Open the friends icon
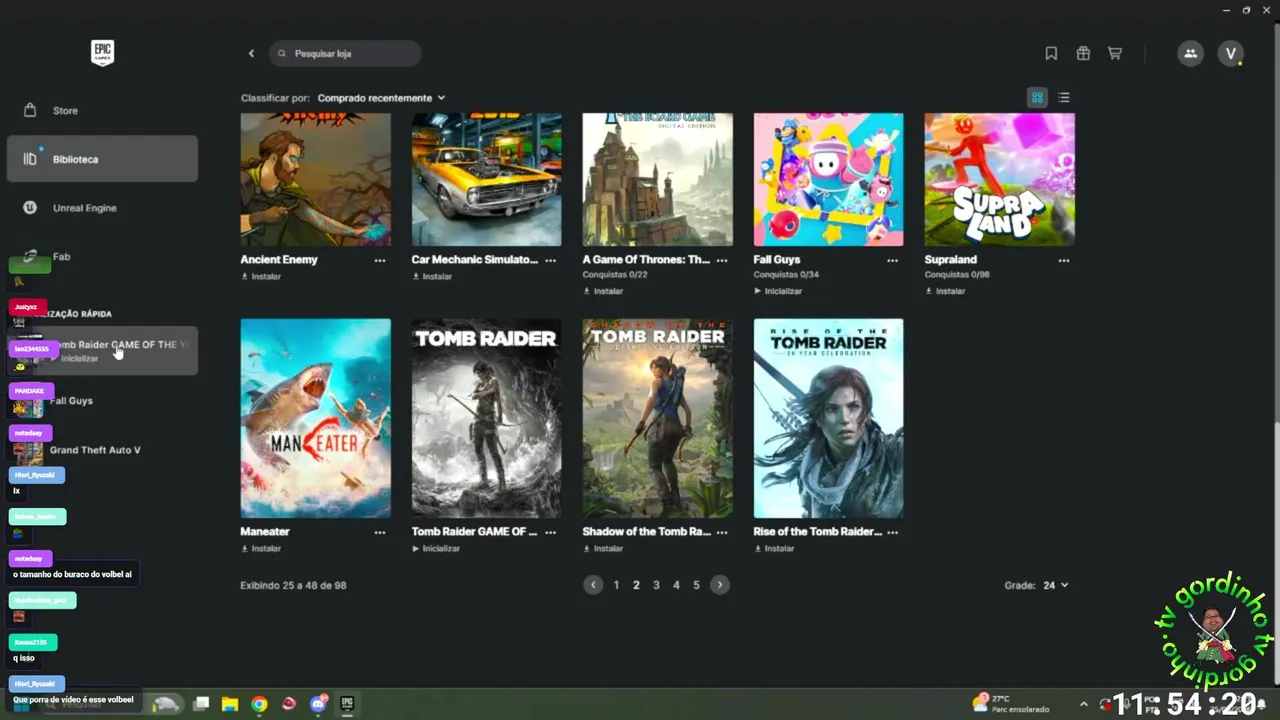The width and height of the screenshot is (1280, 720). 1190,53
